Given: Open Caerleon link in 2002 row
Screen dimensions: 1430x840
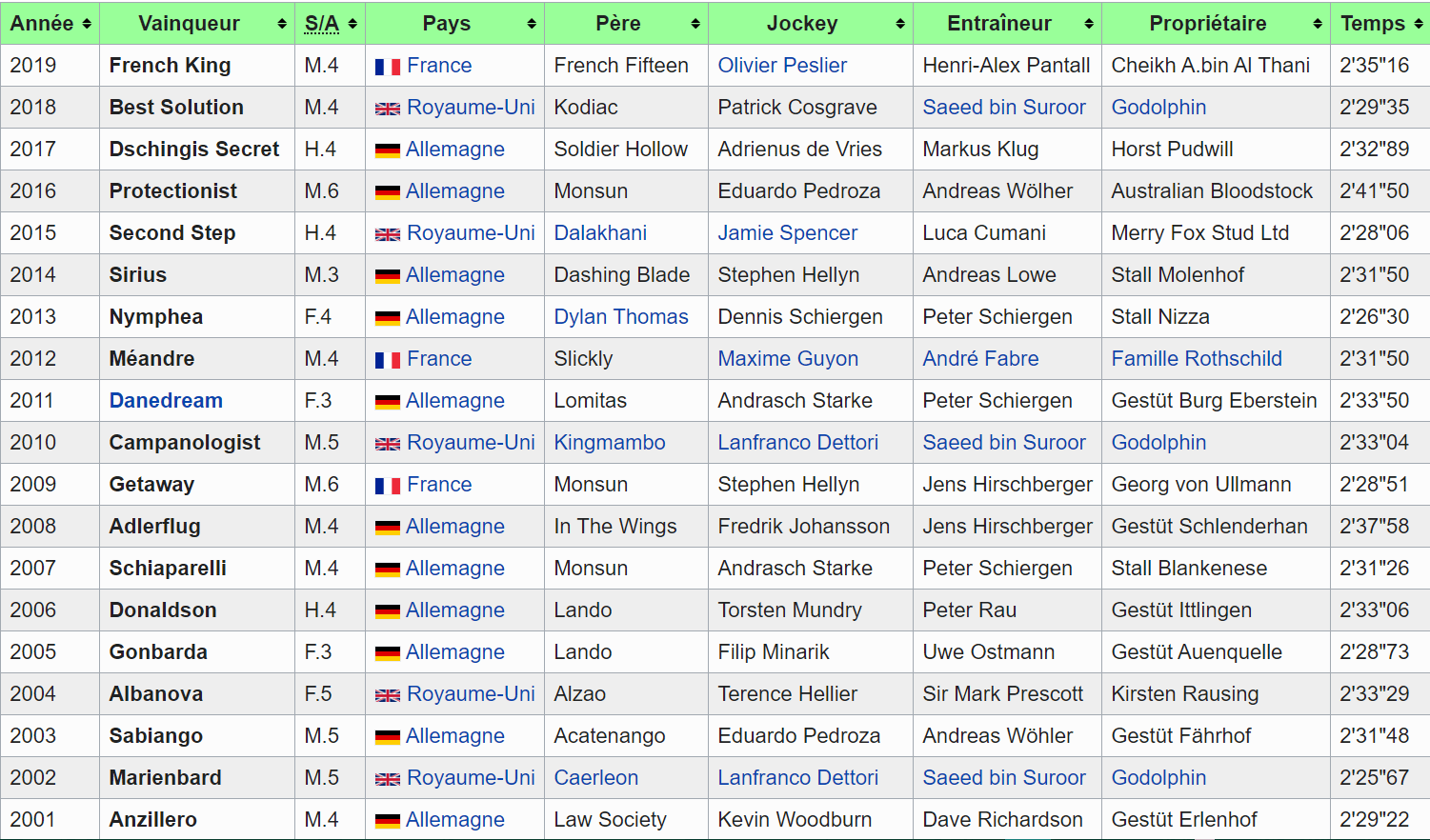Looking at the screenshot, I should pyautogui.click(x=596, y=778).
